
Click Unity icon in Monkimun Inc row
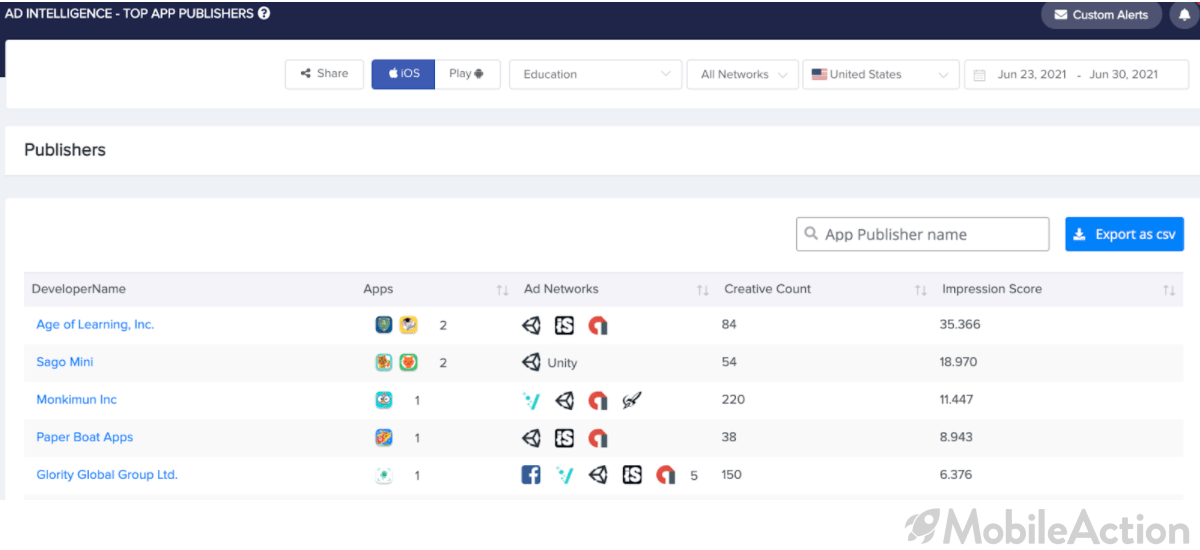564,400
